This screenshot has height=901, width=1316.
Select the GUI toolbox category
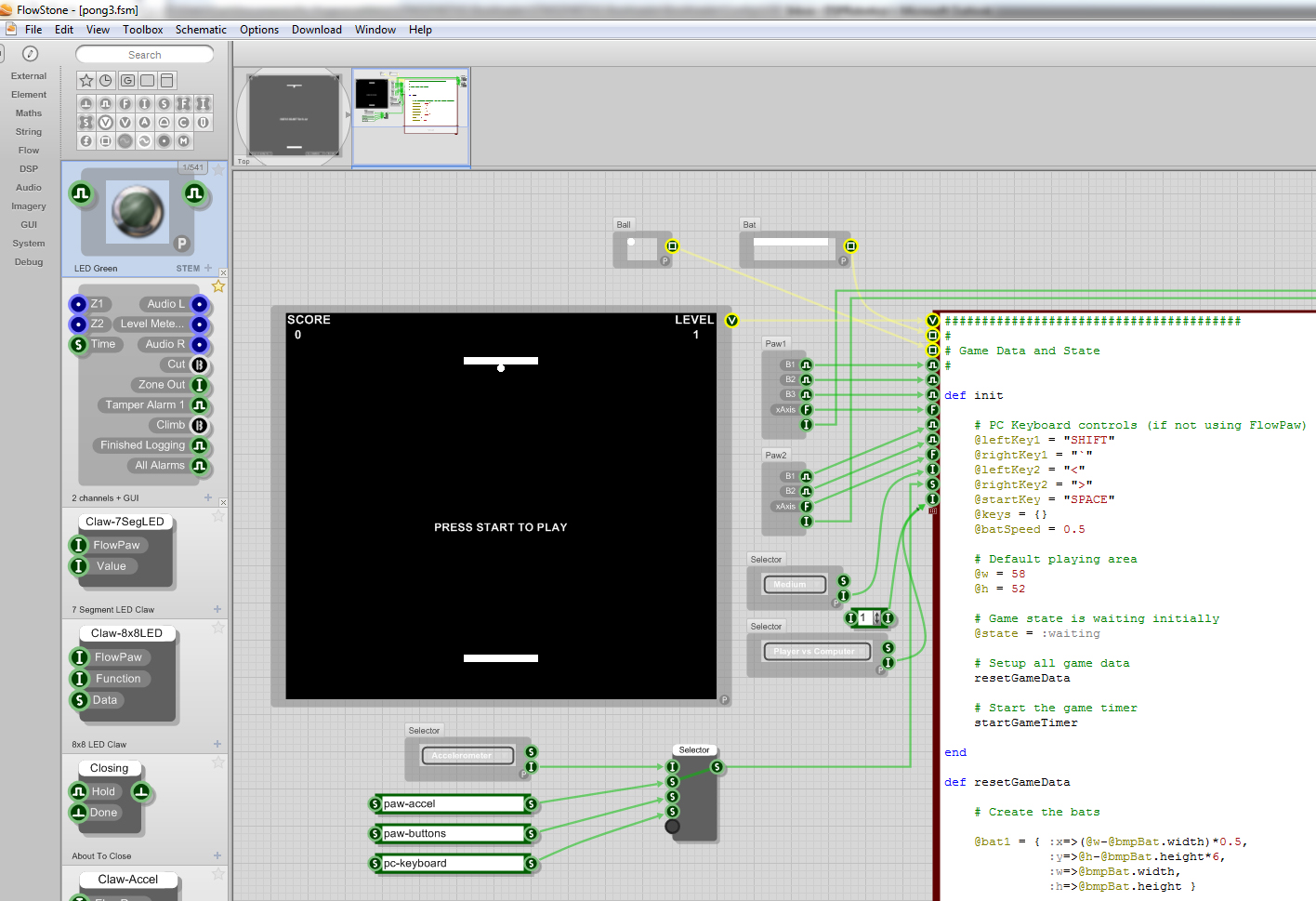pos(29,225)
